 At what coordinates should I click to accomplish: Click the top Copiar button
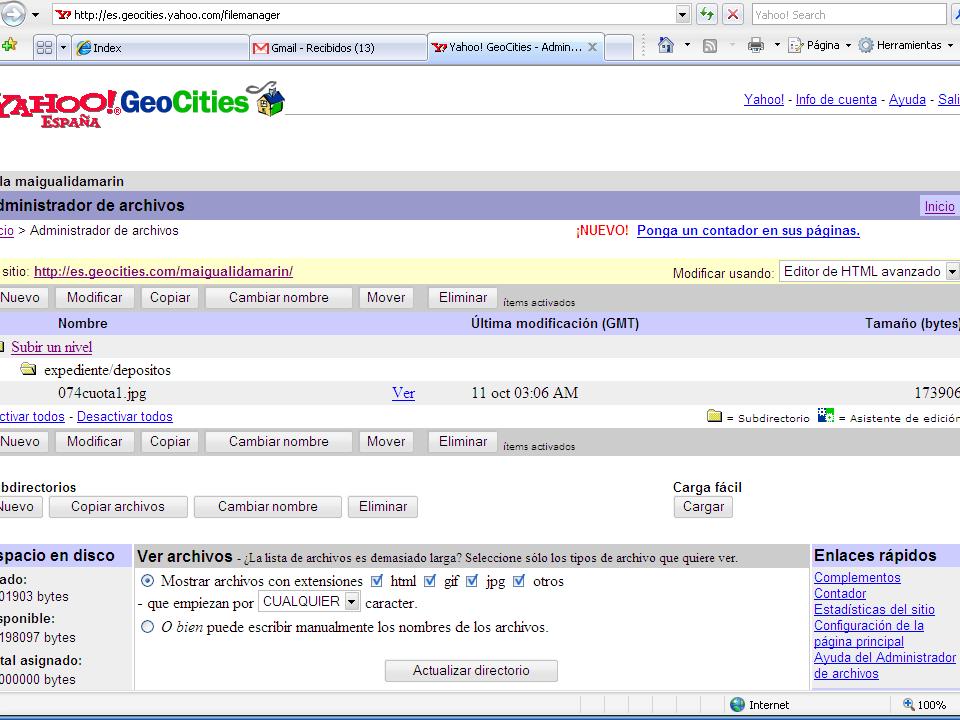170,298
